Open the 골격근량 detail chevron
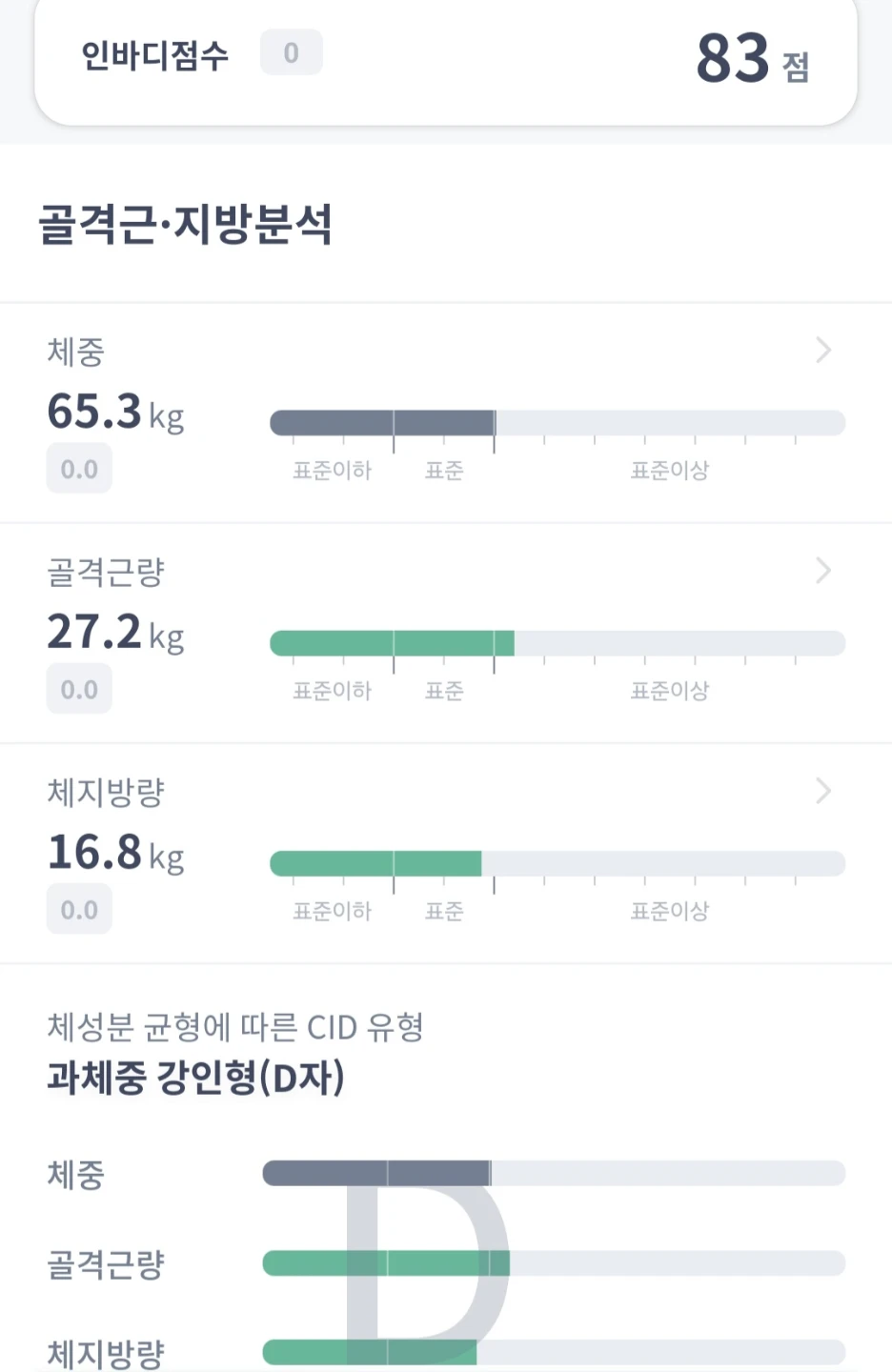892x1372 pixels. tap(824, 571)
